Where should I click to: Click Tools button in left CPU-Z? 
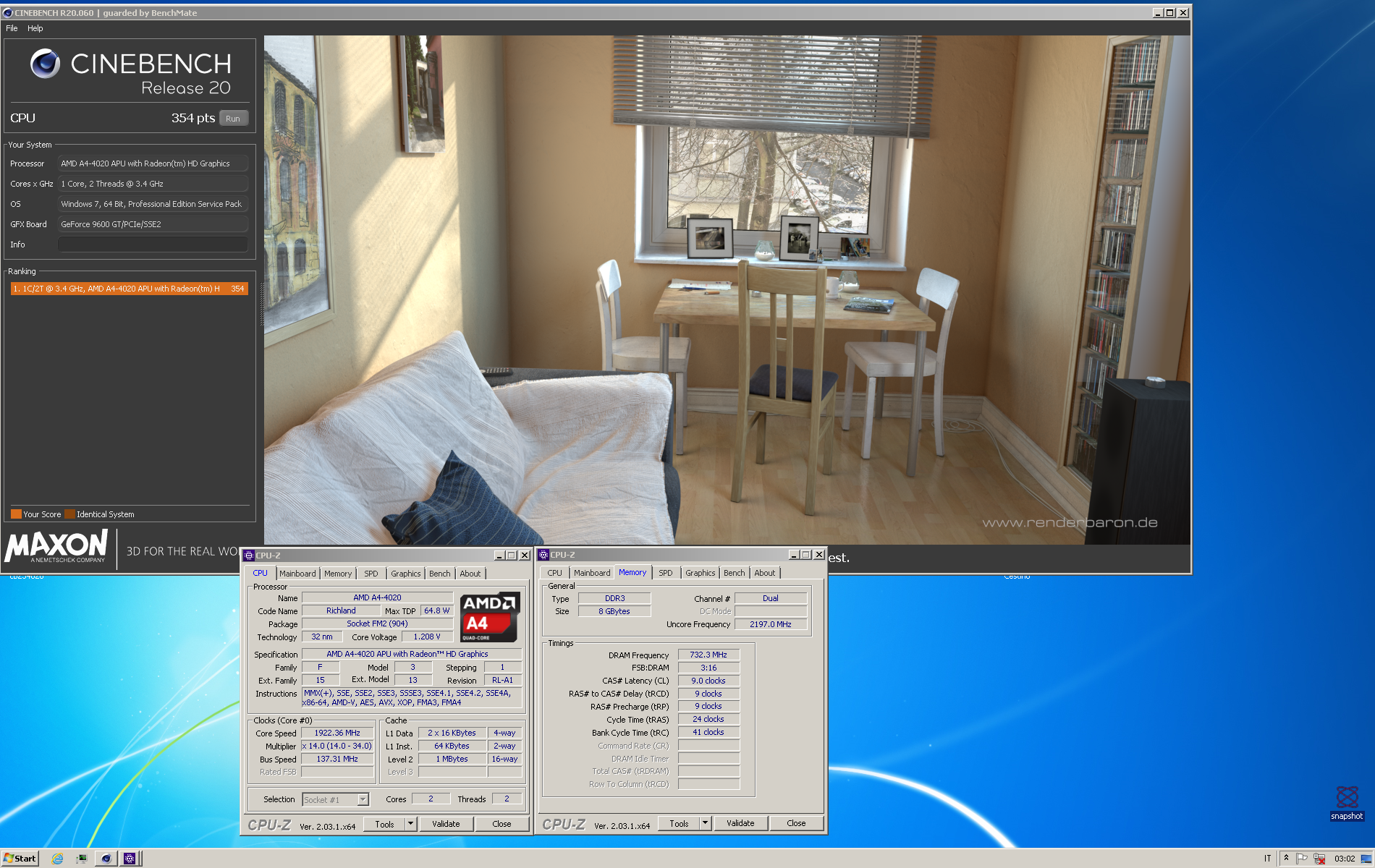pyautogui.click(x=384, y=824)
